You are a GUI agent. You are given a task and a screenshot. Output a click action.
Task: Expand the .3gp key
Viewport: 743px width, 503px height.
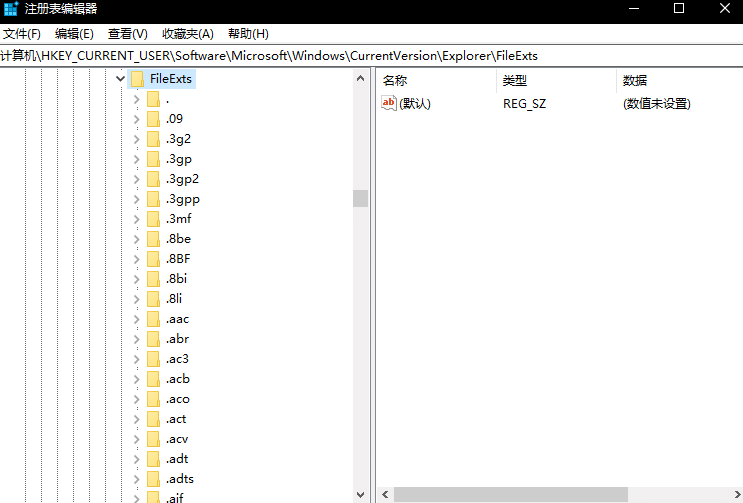point(137,159)
